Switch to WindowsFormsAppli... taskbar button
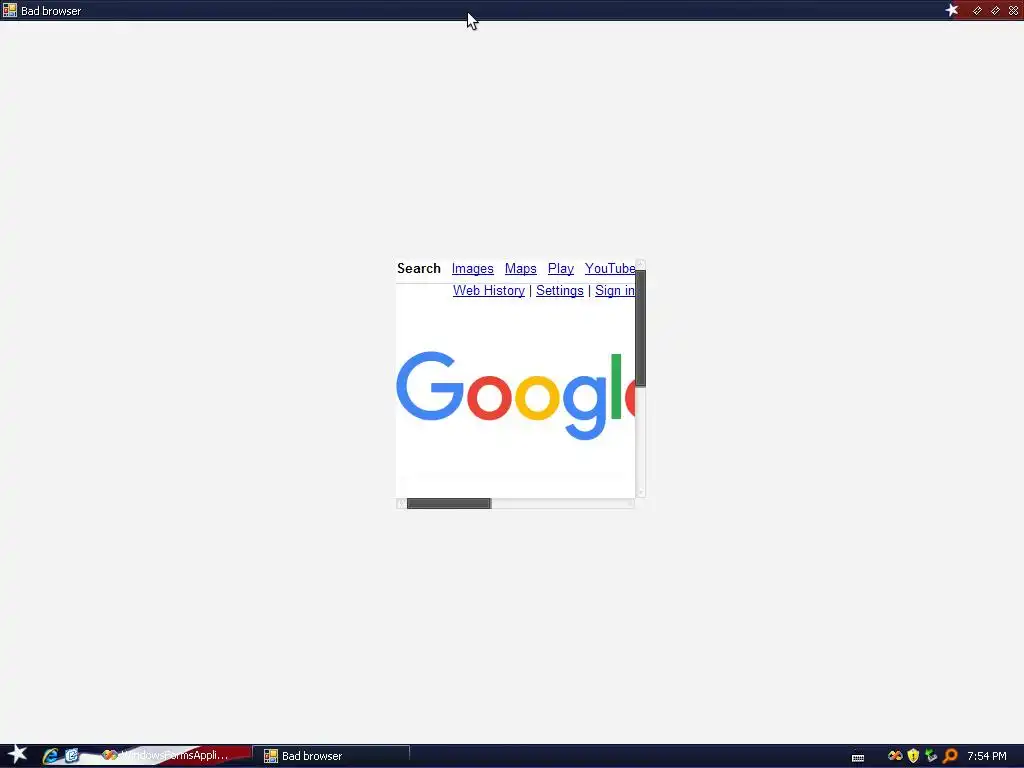This screenshot has width=1024, height=768. [x=174, y=756]
